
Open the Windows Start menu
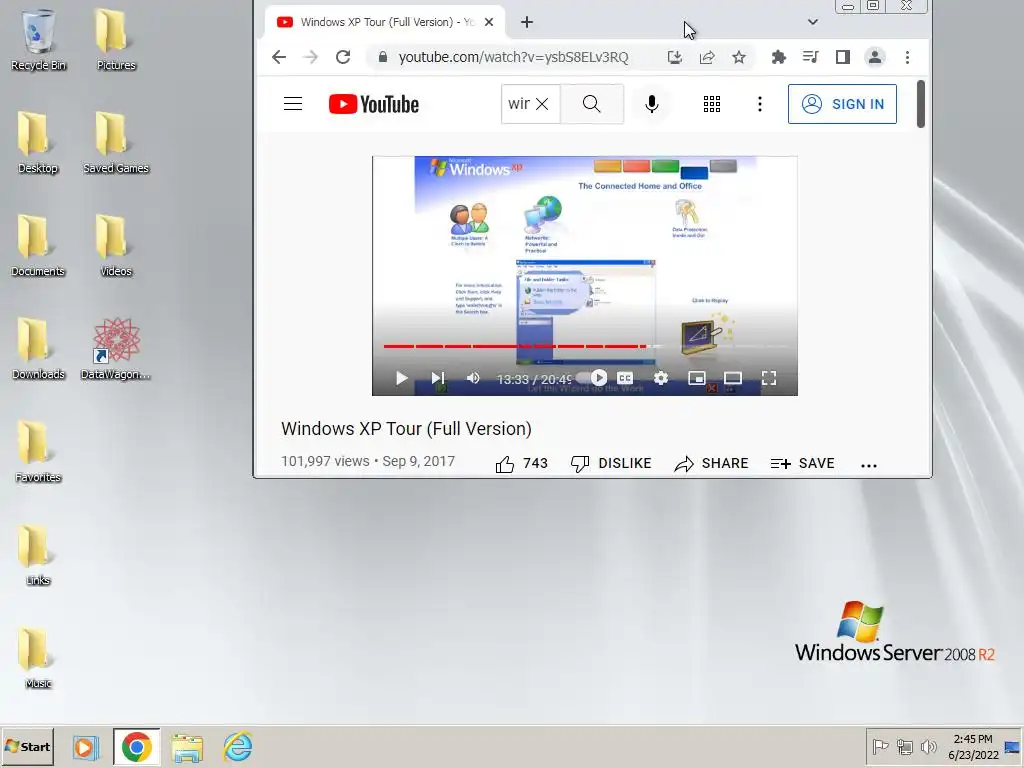coord(27,747)
